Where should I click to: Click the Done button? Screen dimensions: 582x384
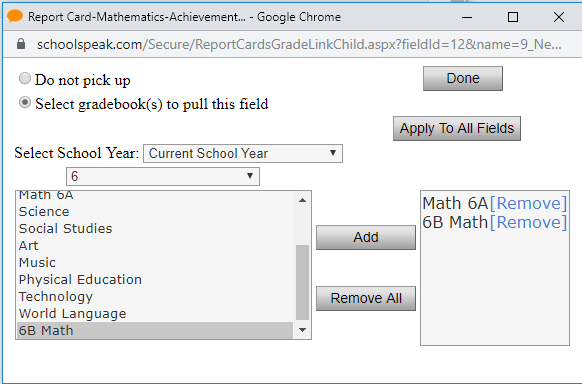click(463, 78)
